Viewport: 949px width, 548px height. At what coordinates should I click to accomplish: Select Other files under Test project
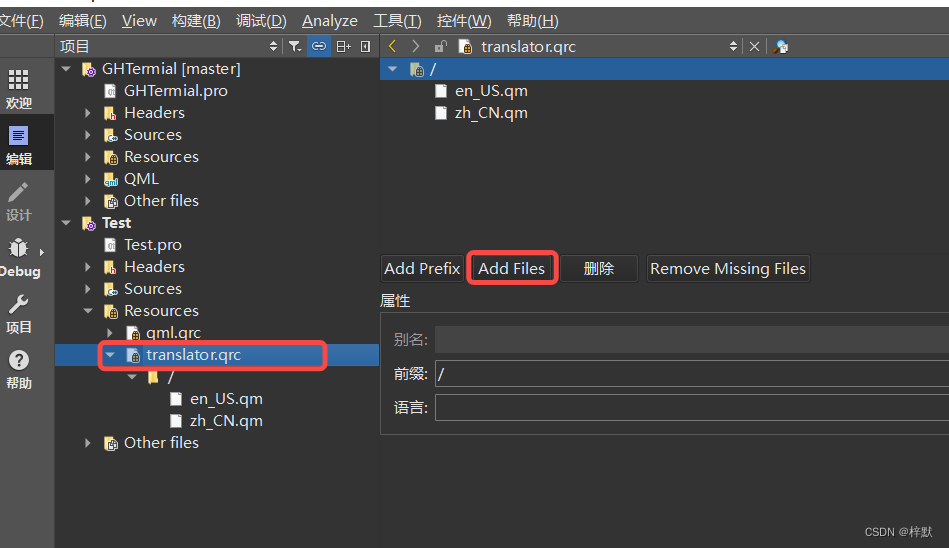tap(161, 443)
